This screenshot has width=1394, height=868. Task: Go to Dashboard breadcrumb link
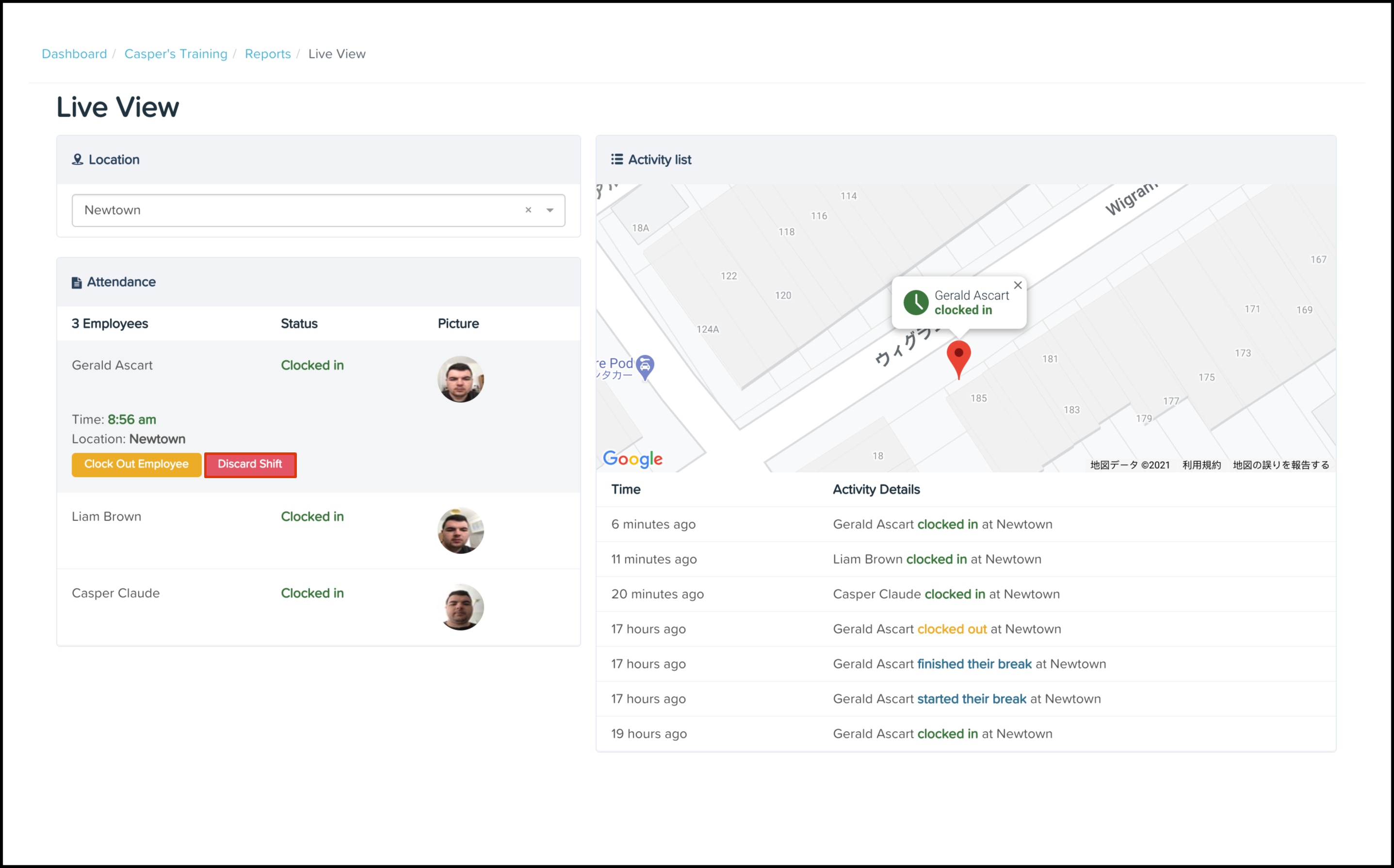(74, 54)
